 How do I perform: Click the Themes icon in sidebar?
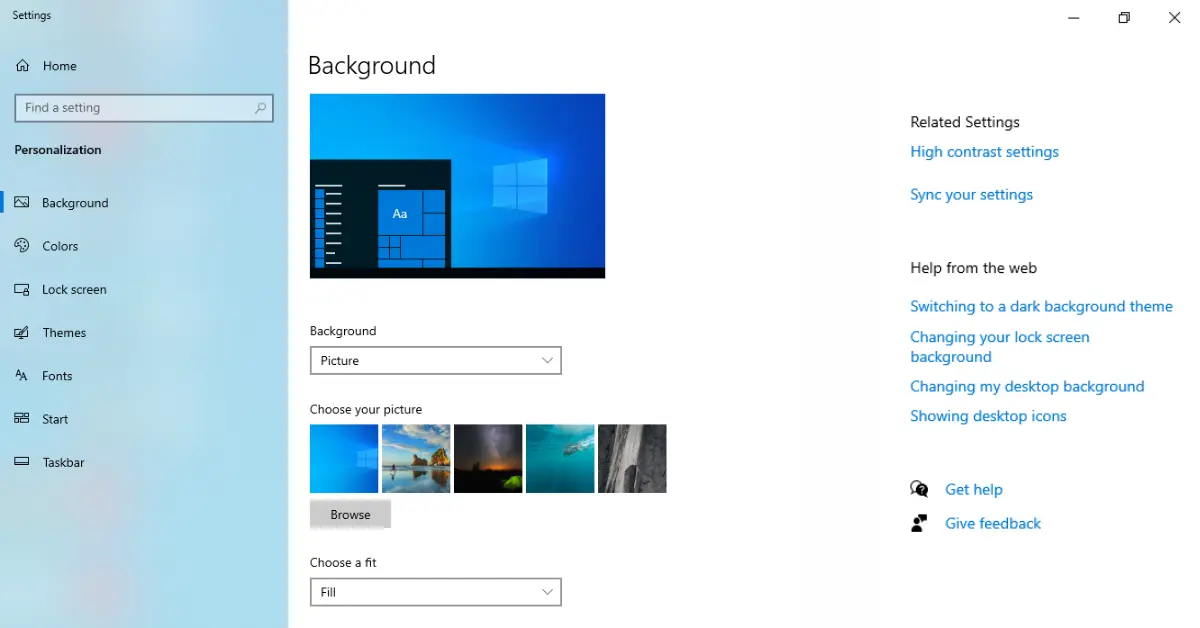[22, 333]
